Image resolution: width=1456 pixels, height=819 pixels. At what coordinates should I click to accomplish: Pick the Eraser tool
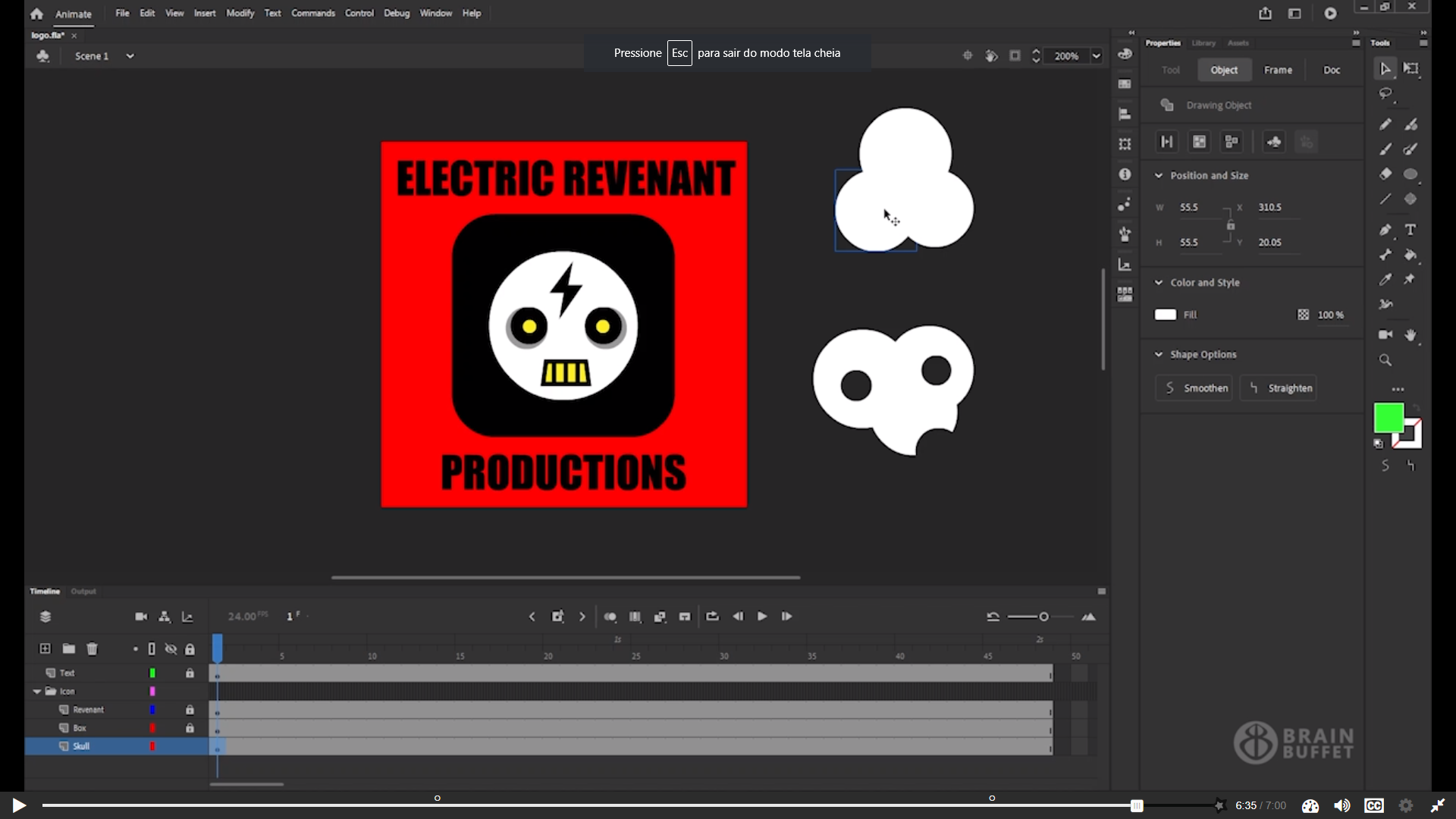click(x=1385, y=174)
